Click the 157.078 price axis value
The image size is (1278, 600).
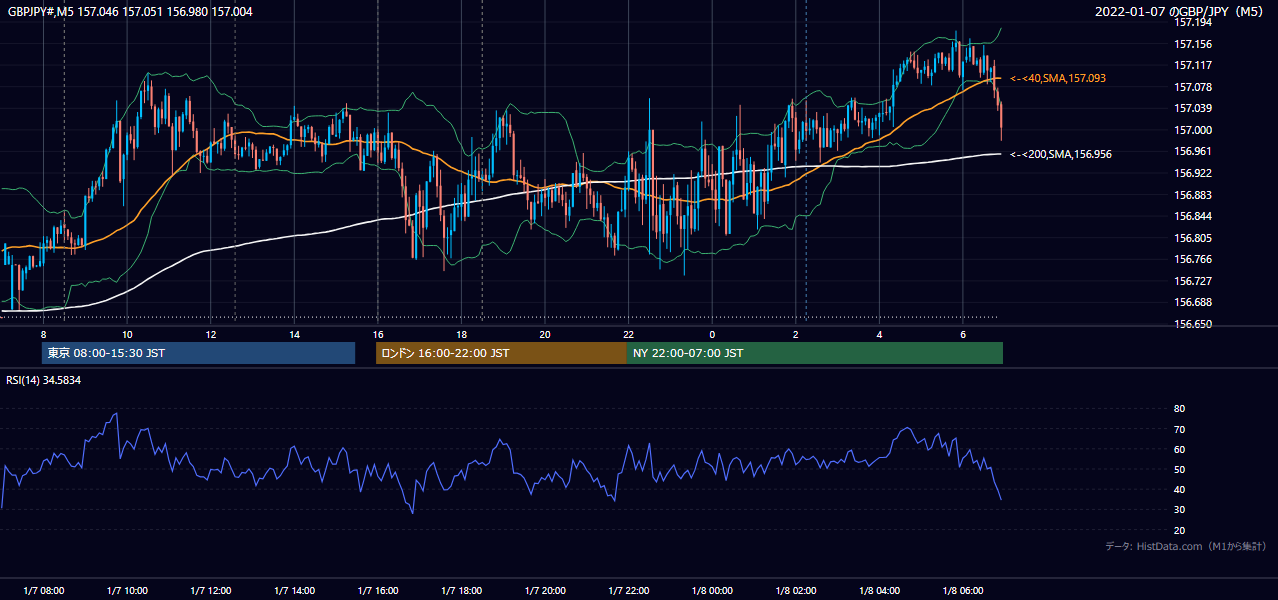point(1192,87)
